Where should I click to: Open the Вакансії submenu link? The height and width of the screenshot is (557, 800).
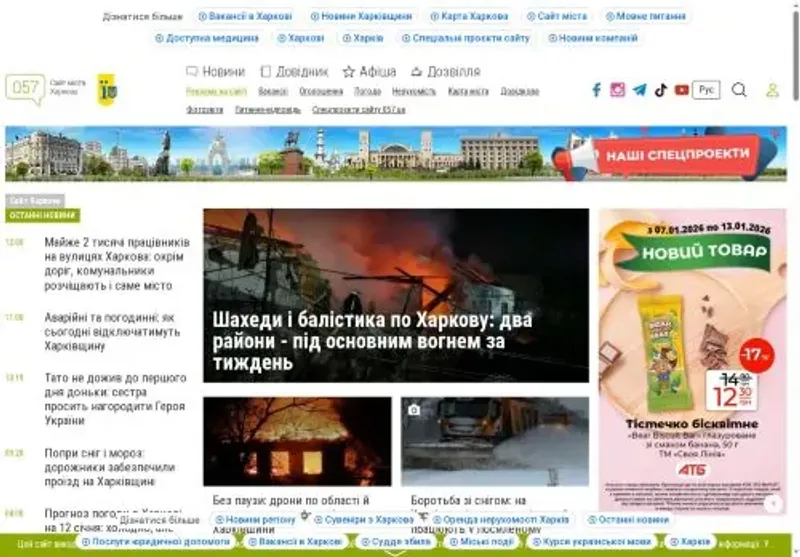[273, 91]
